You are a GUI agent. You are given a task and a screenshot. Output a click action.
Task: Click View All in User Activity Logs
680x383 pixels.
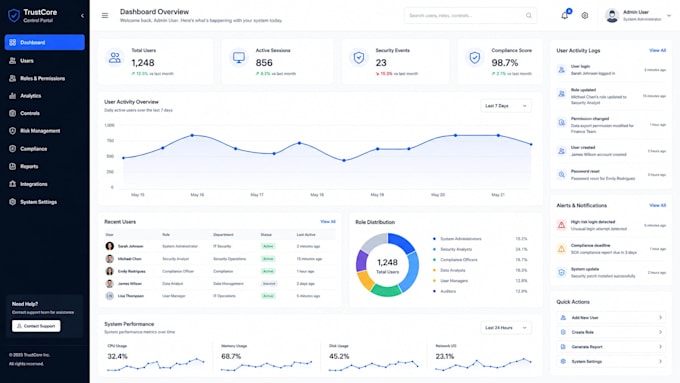point(657,50)
